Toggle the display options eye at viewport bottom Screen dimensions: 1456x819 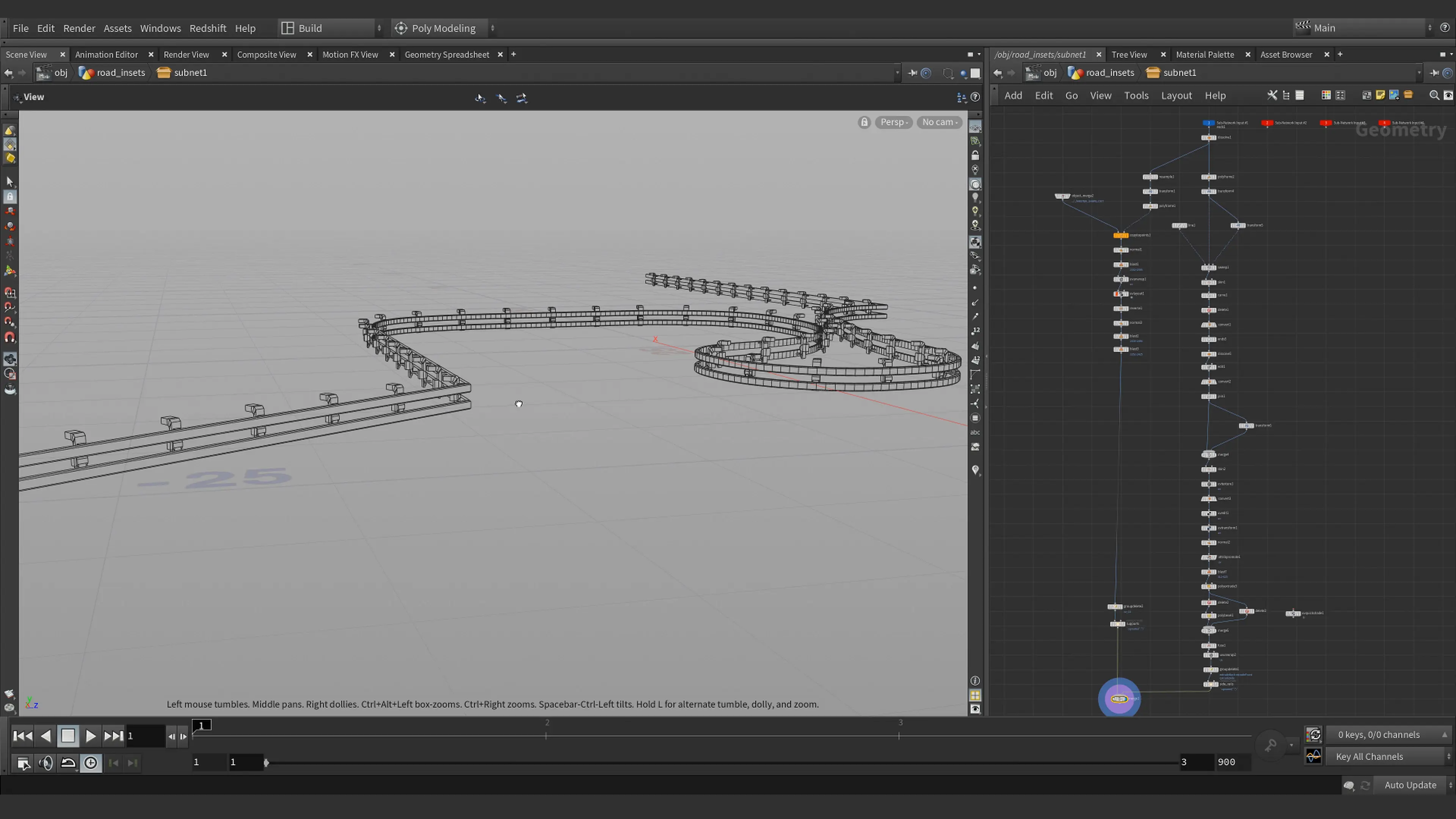pos(975,709)
